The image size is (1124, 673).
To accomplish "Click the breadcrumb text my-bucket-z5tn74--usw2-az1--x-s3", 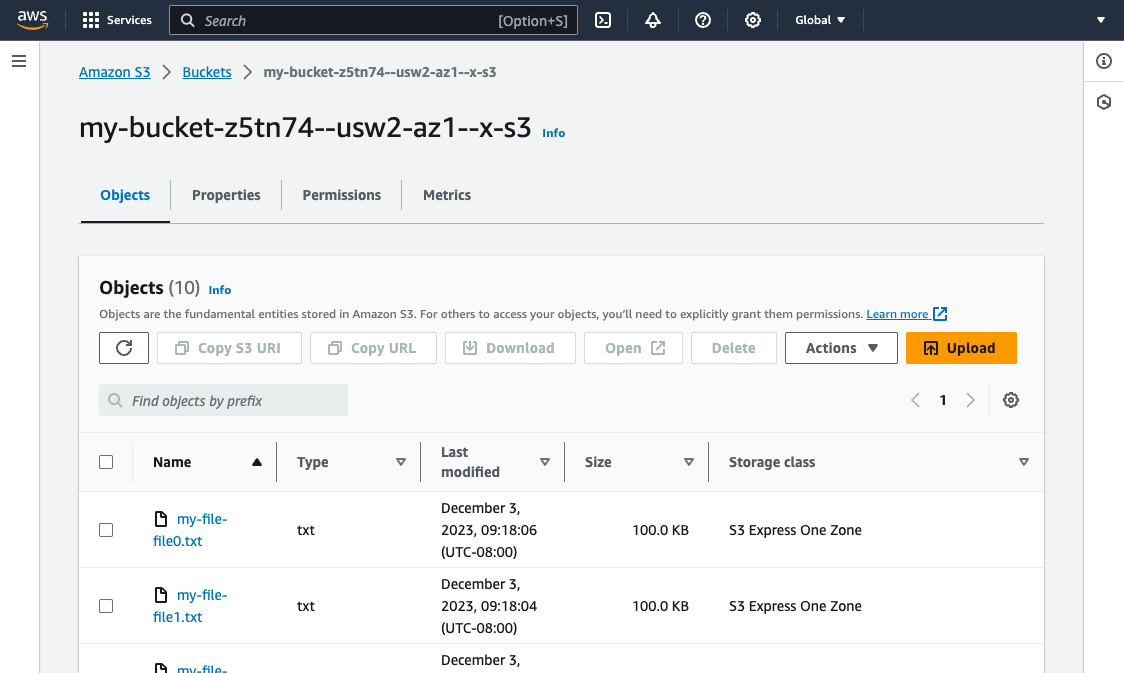I will coord(380,72).
